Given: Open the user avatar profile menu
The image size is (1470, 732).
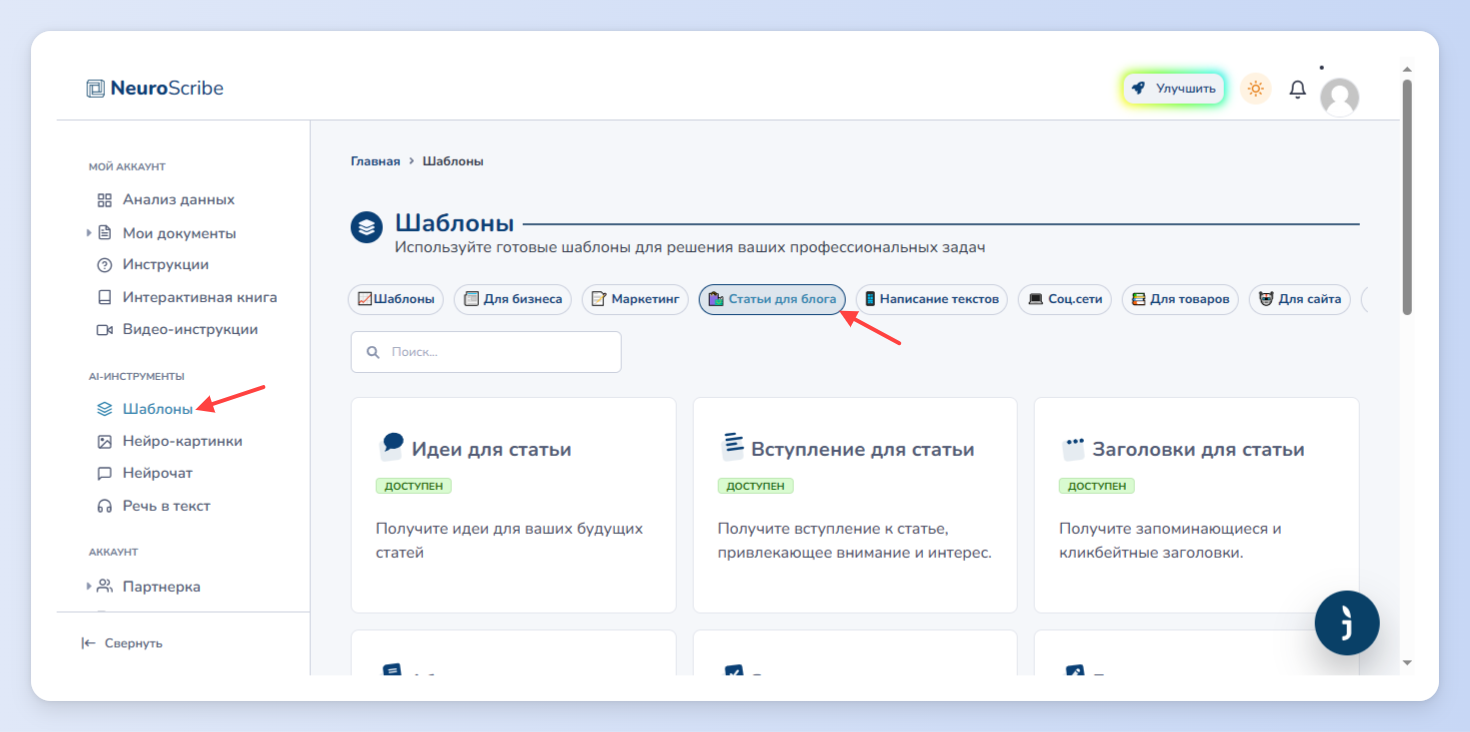Looking at the screenshot, I should click(1339, 97).
